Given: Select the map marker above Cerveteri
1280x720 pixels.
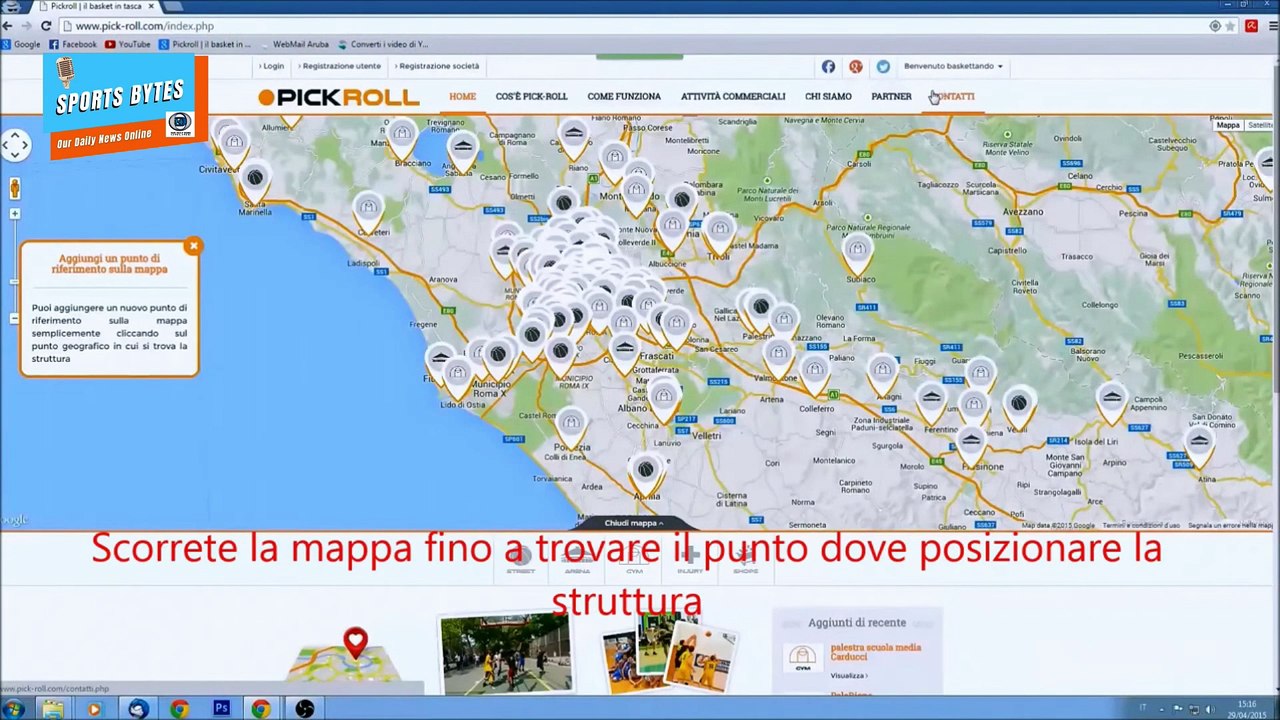Looking at the screenshot, I should tap(368, 213).
